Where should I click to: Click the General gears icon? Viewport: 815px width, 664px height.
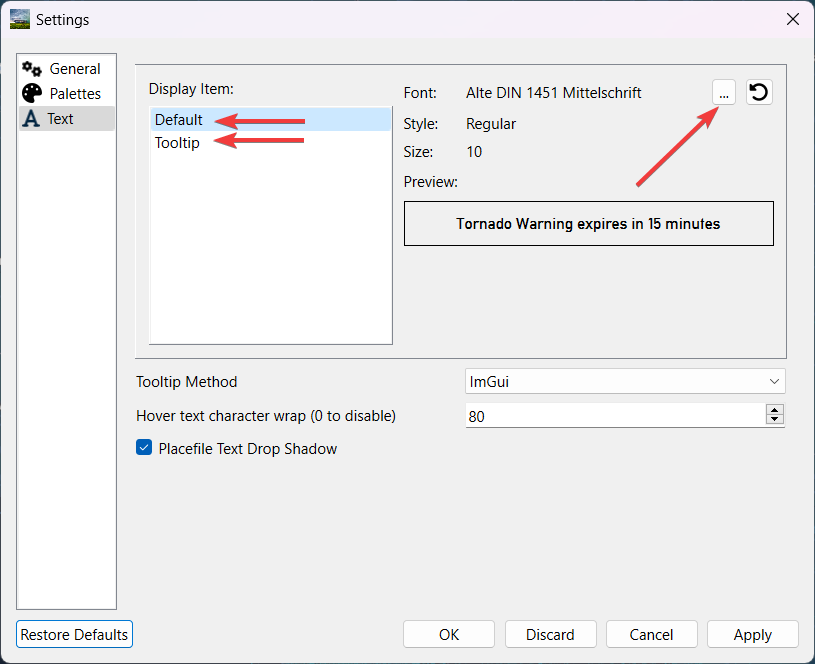32,69
